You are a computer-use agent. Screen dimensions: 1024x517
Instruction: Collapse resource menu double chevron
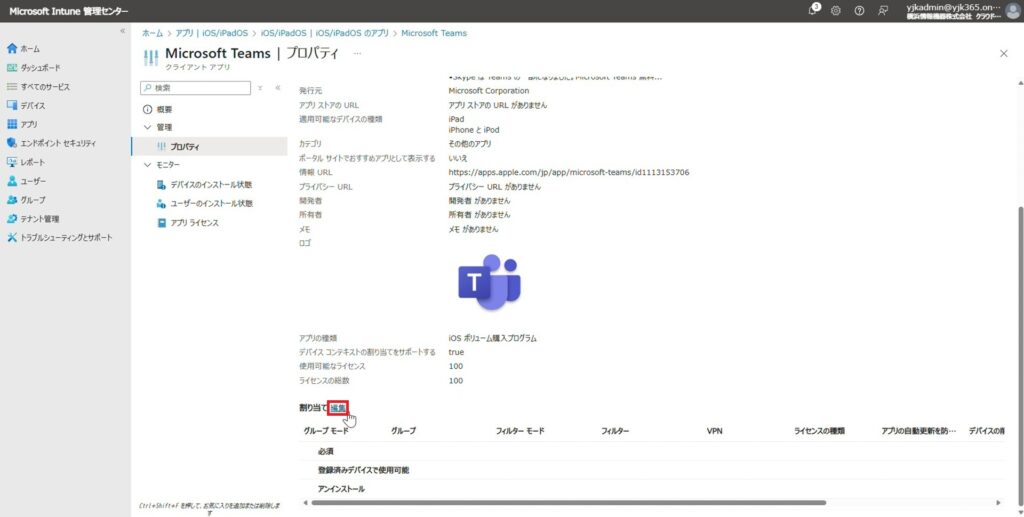point(278,87)
